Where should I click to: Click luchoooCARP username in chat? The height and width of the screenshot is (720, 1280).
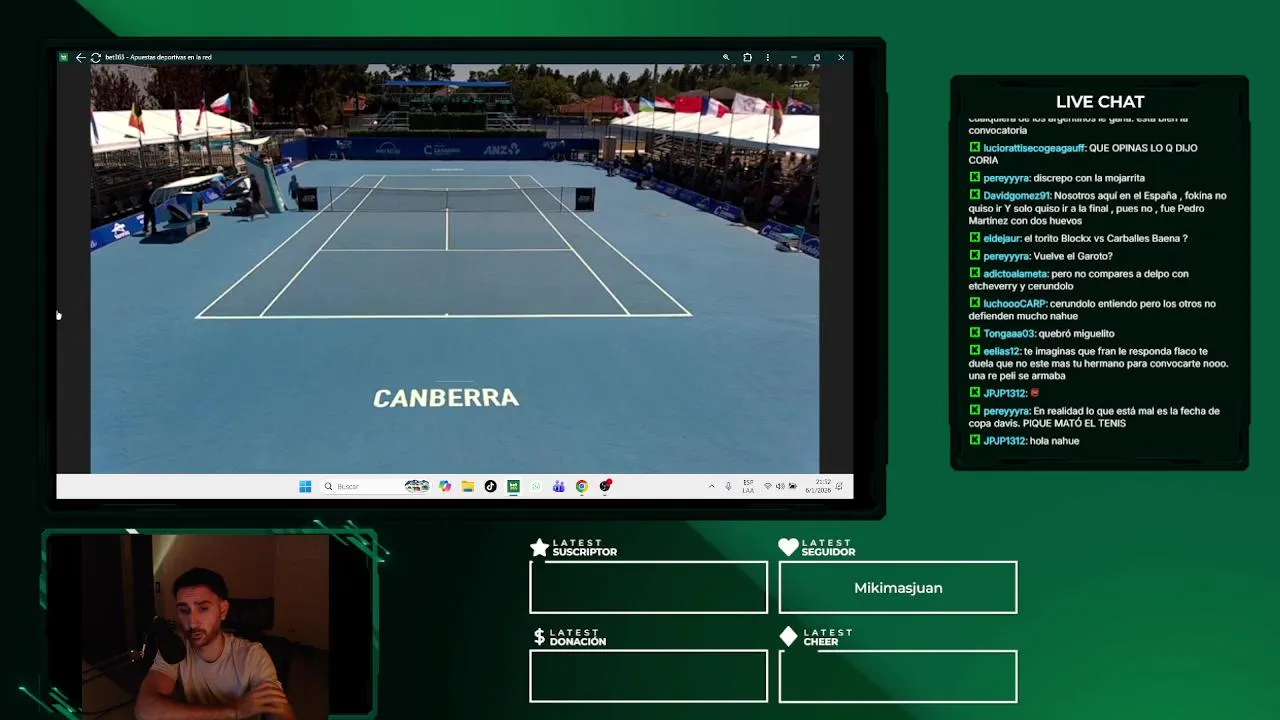tap(1015, 304)
